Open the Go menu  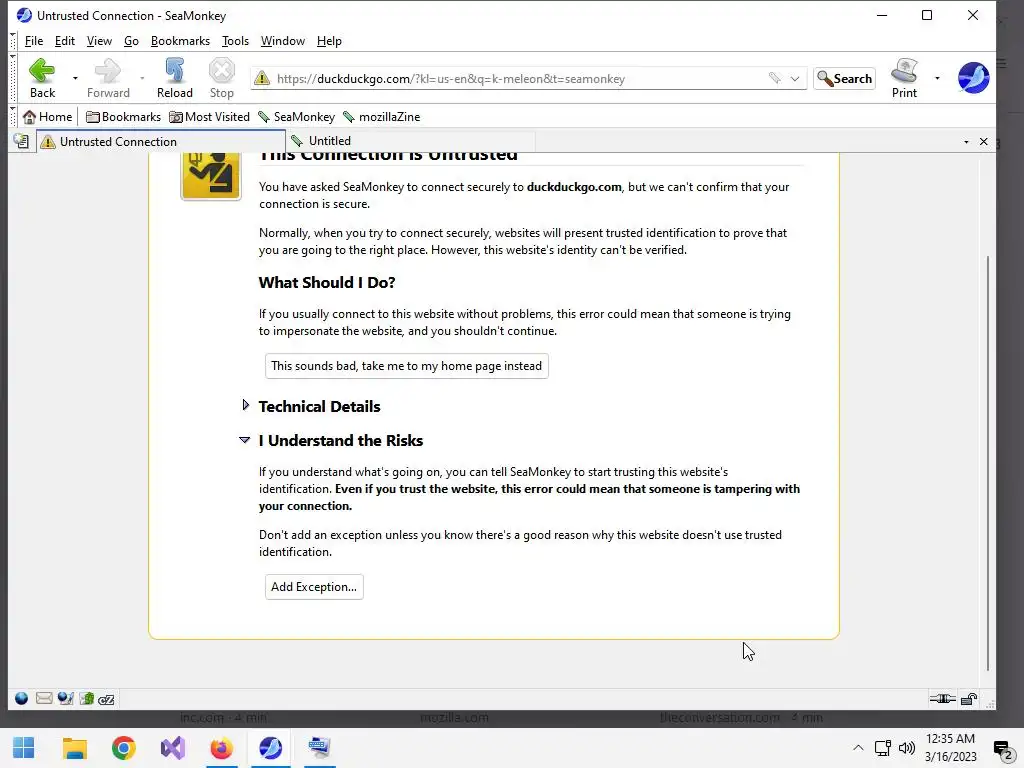(131, 40)
